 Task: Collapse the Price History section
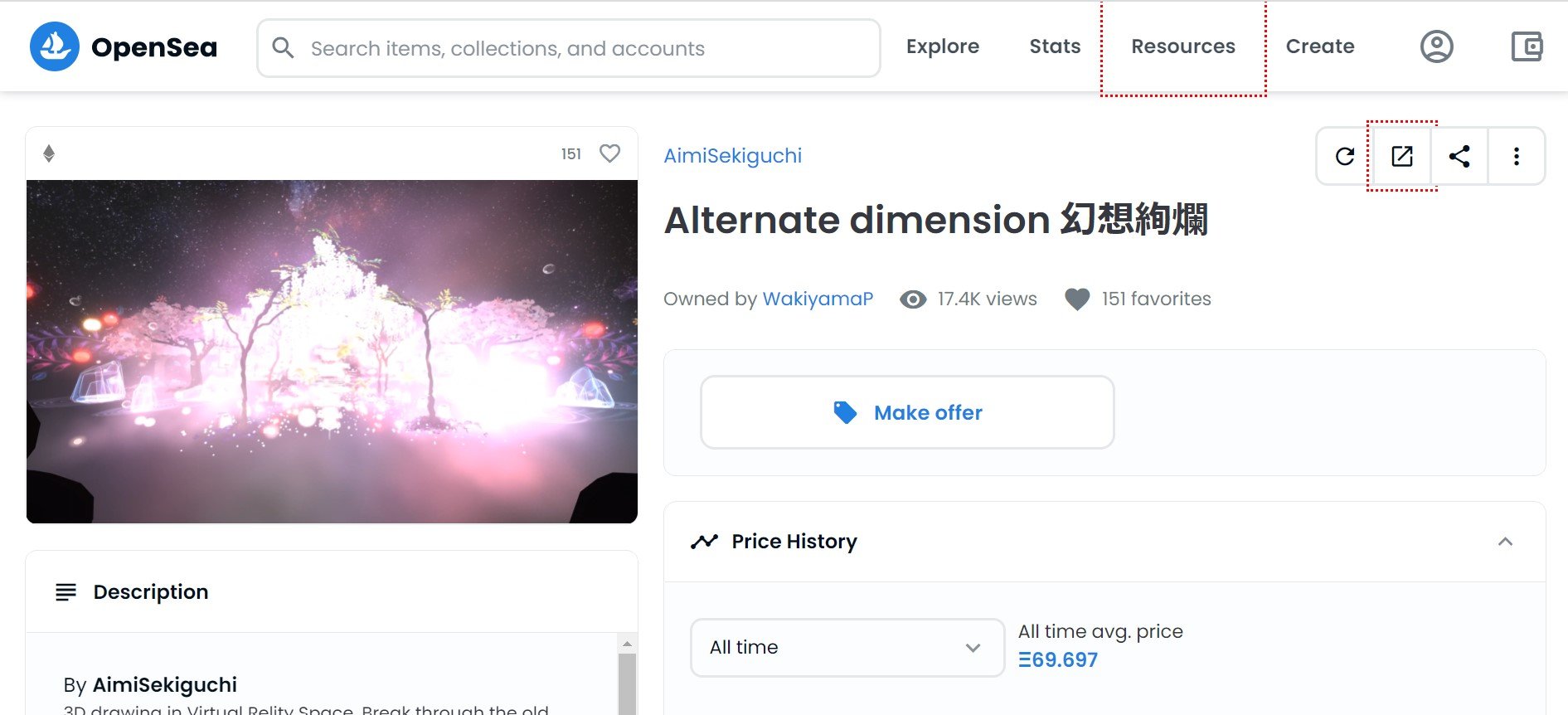pyautogui.click(x=1506, y=542)
